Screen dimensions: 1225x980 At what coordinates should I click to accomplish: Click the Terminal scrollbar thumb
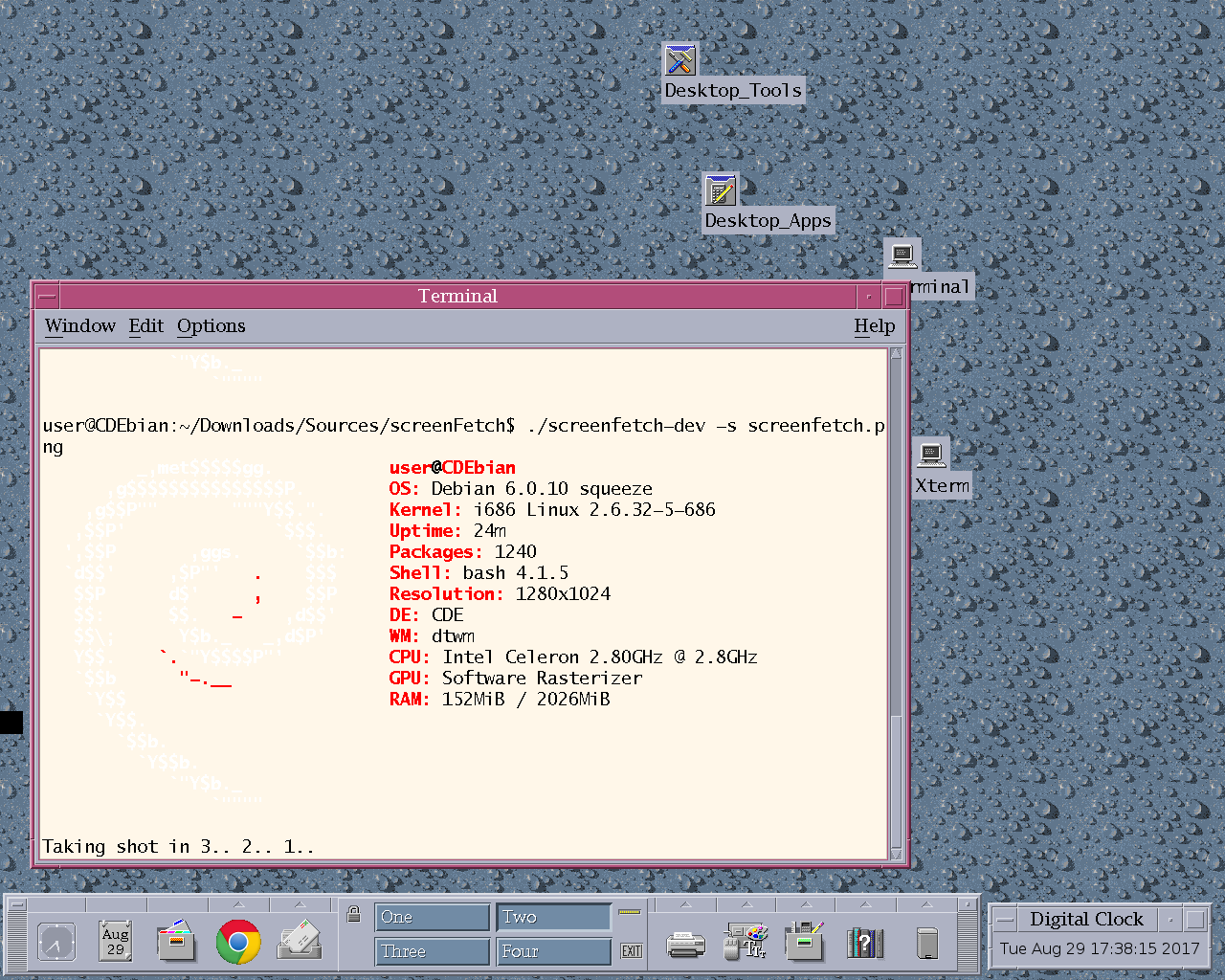coord(897,781)
